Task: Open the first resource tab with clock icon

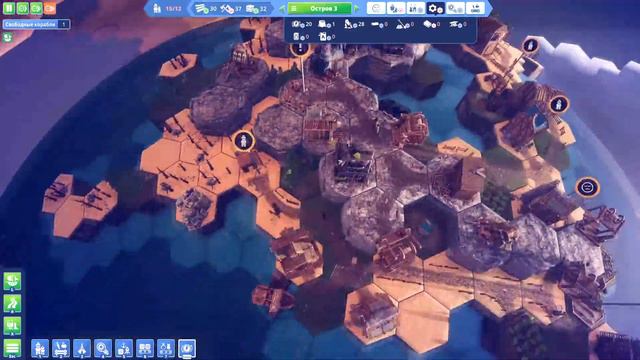Action: click(x=376, y=8)
